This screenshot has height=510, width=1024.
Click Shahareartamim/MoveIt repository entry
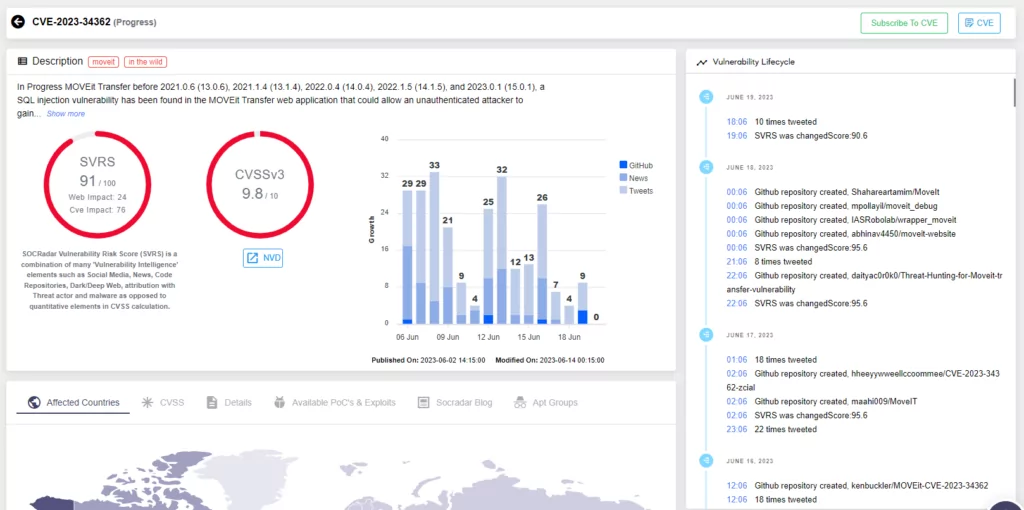point(847,192)
